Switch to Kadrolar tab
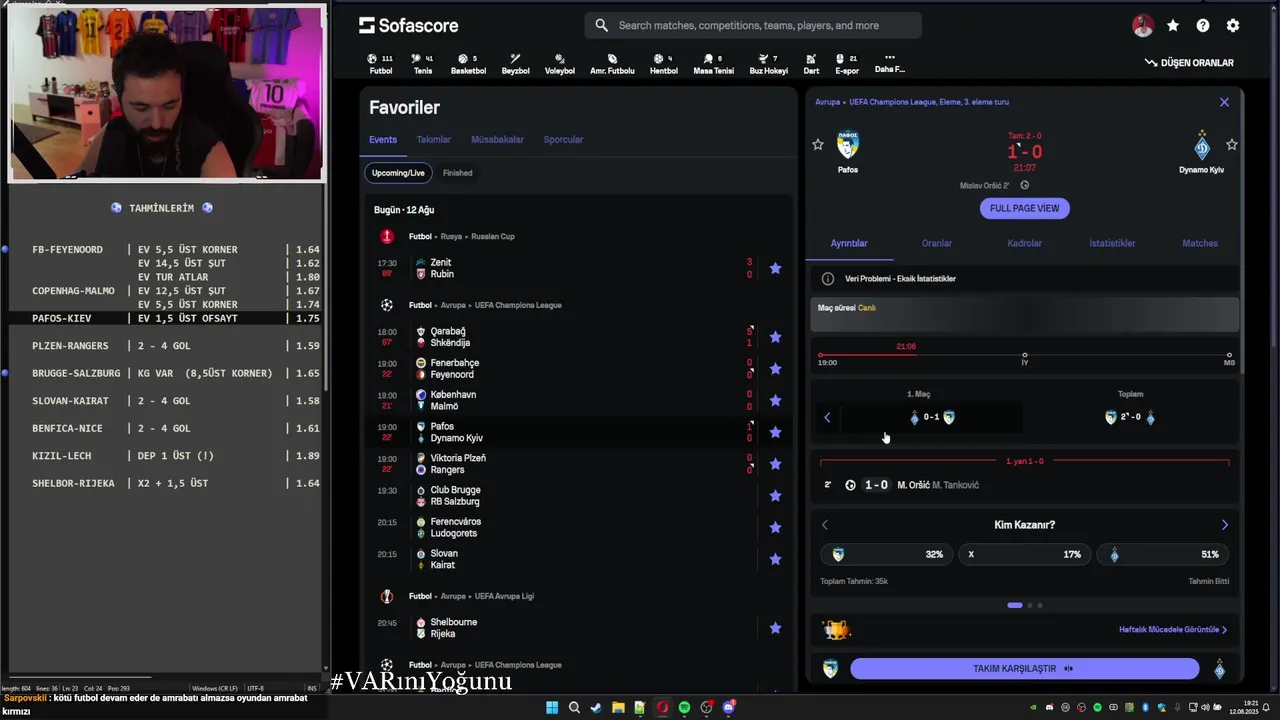 coord(1024,243)
